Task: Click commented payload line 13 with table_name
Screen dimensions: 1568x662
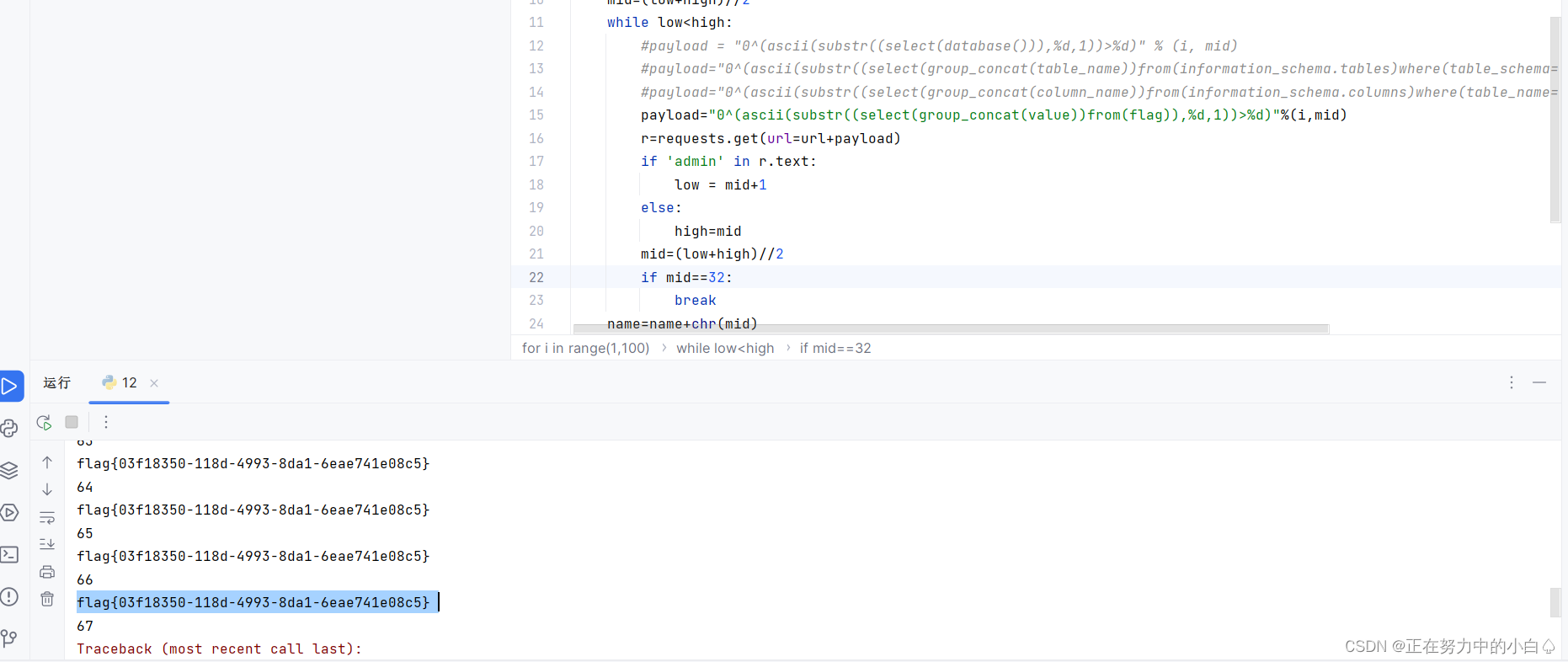Action: point(1099,68)
